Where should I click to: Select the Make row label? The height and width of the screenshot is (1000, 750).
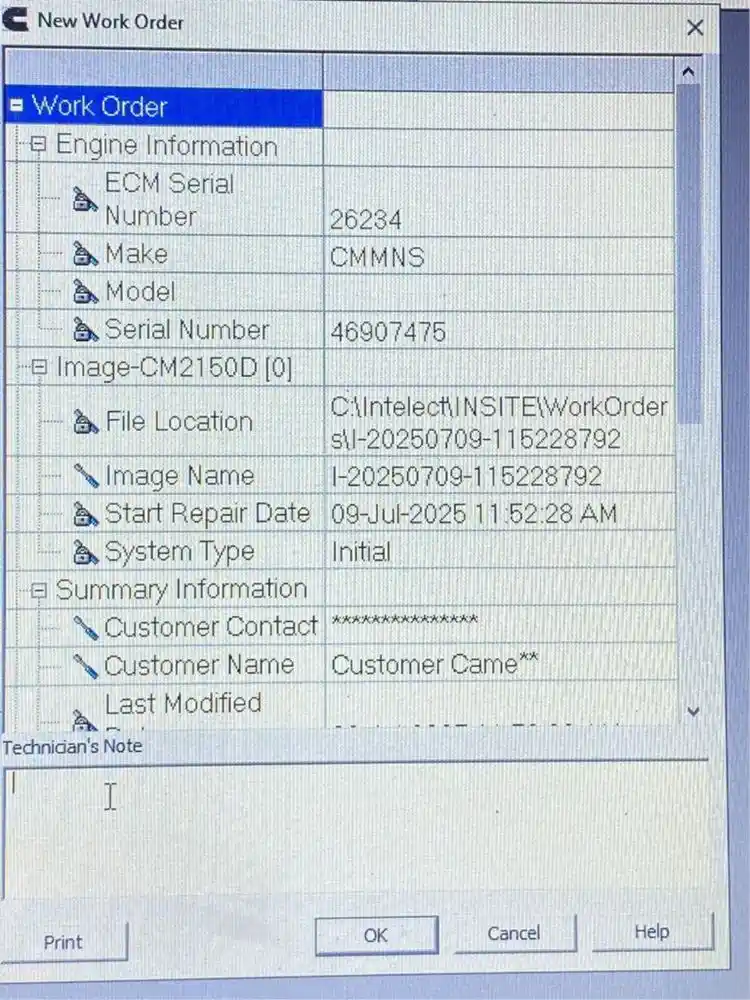[136, 254]
